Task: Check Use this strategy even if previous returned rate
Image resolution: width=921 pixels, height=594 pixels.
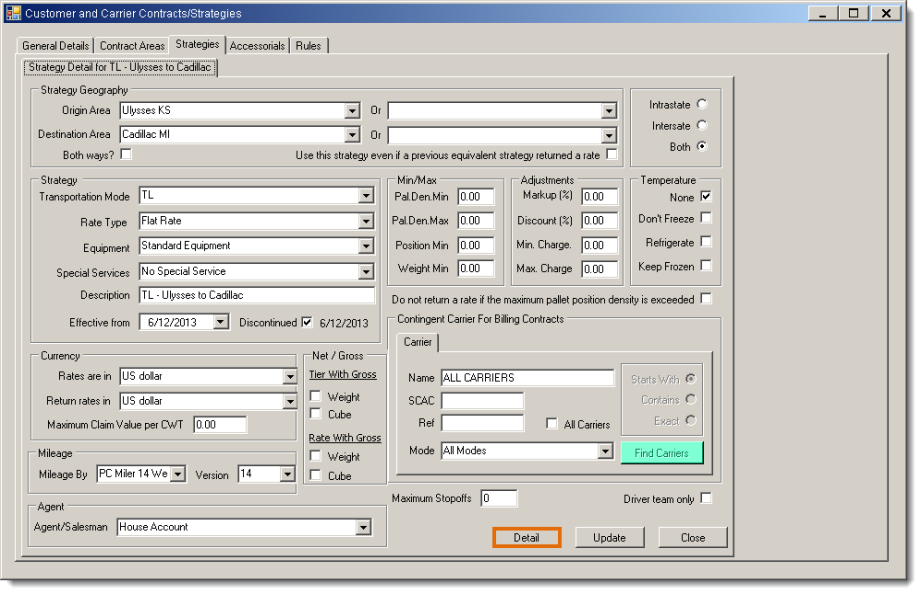Action: tap(611, 154)
